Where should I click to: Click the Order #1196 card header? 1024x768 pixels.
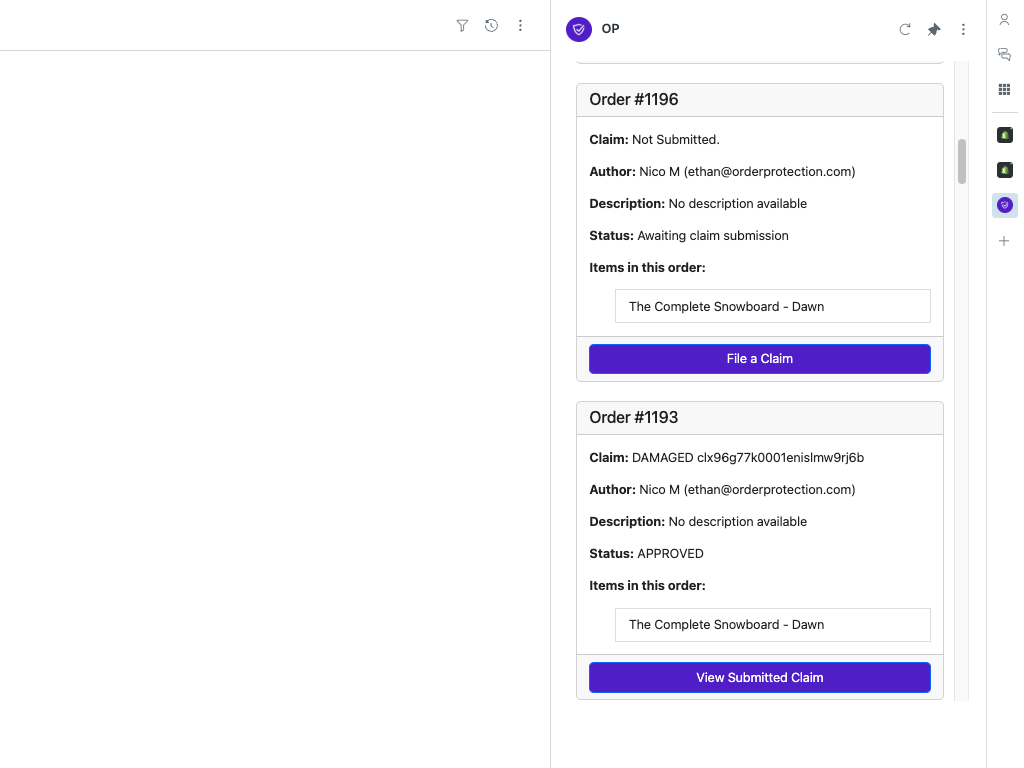(760, 100)
